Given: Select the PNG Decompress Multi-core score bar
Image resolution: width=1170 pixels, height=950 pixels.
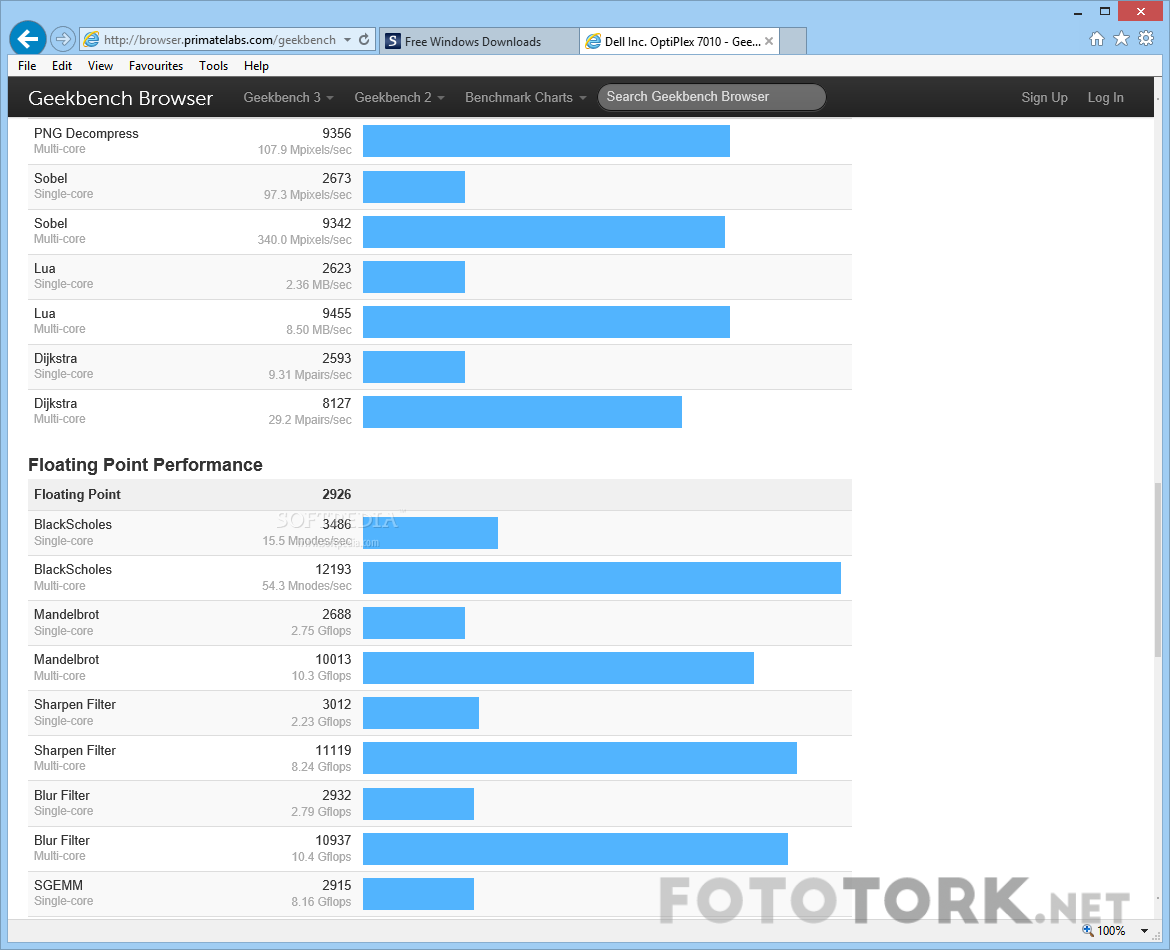Looking at the screenshot, I should (x=546, y=141).
